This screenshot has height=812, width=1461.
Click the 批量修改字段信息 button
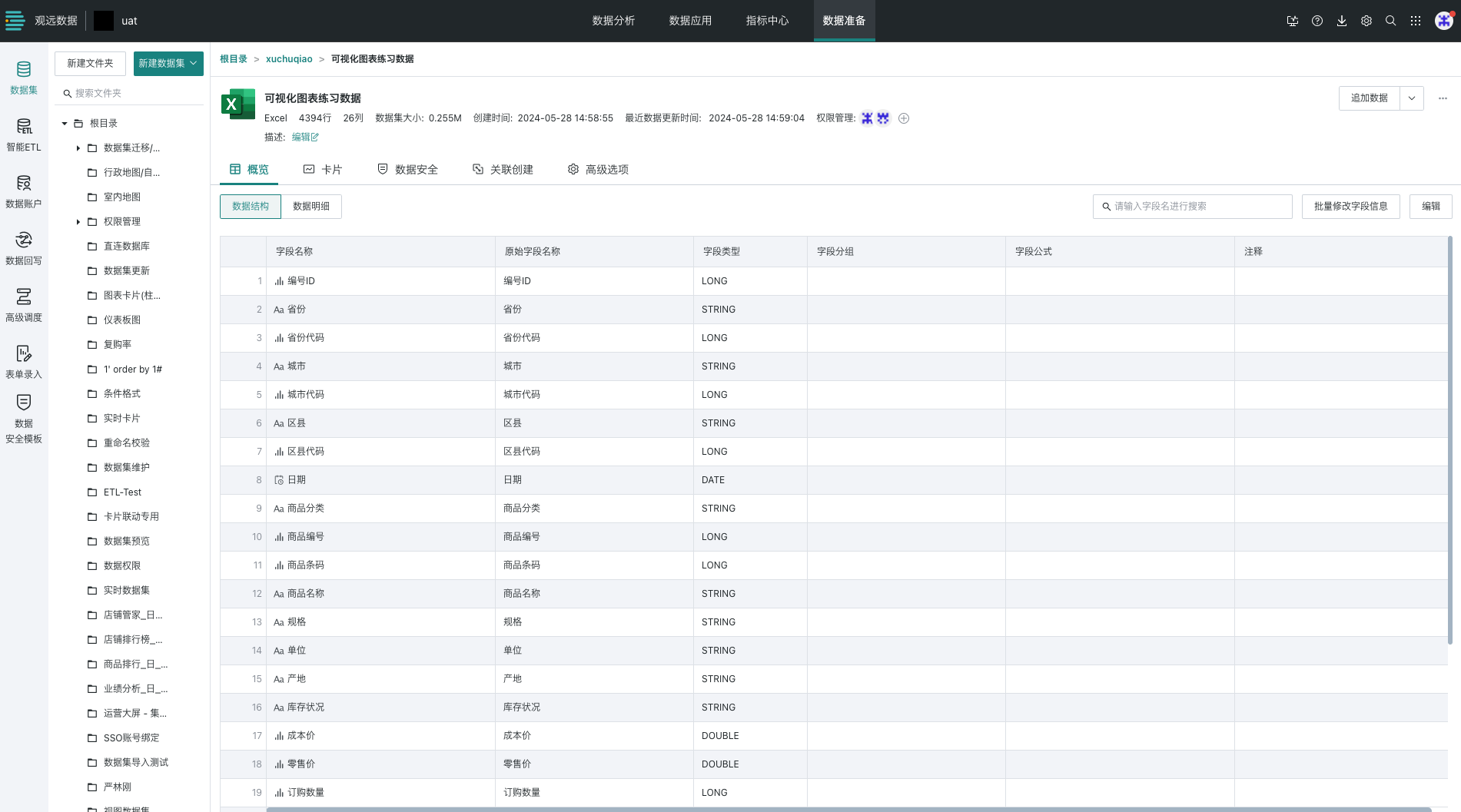point(1350,206)
